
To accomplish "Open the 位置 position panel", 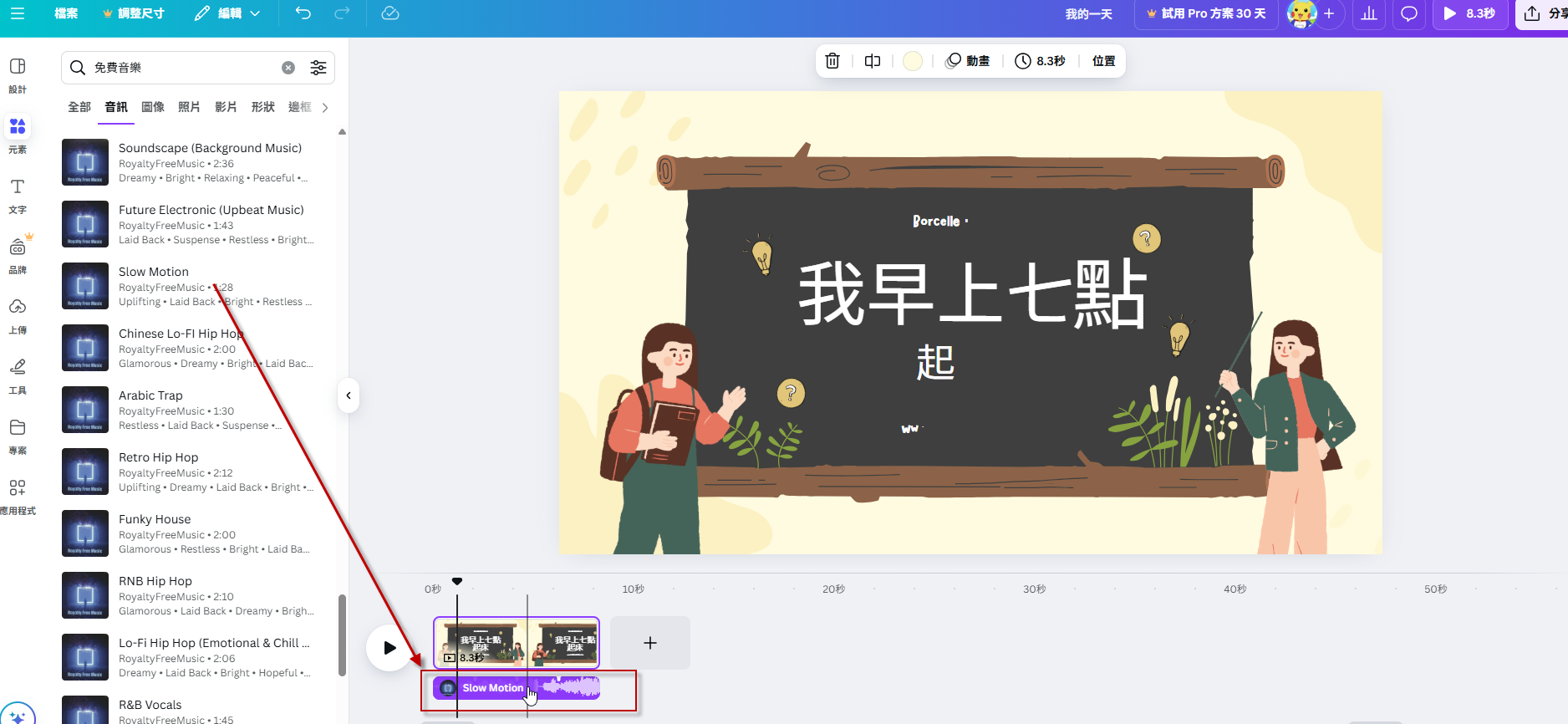I will (x=1104, y=61).
